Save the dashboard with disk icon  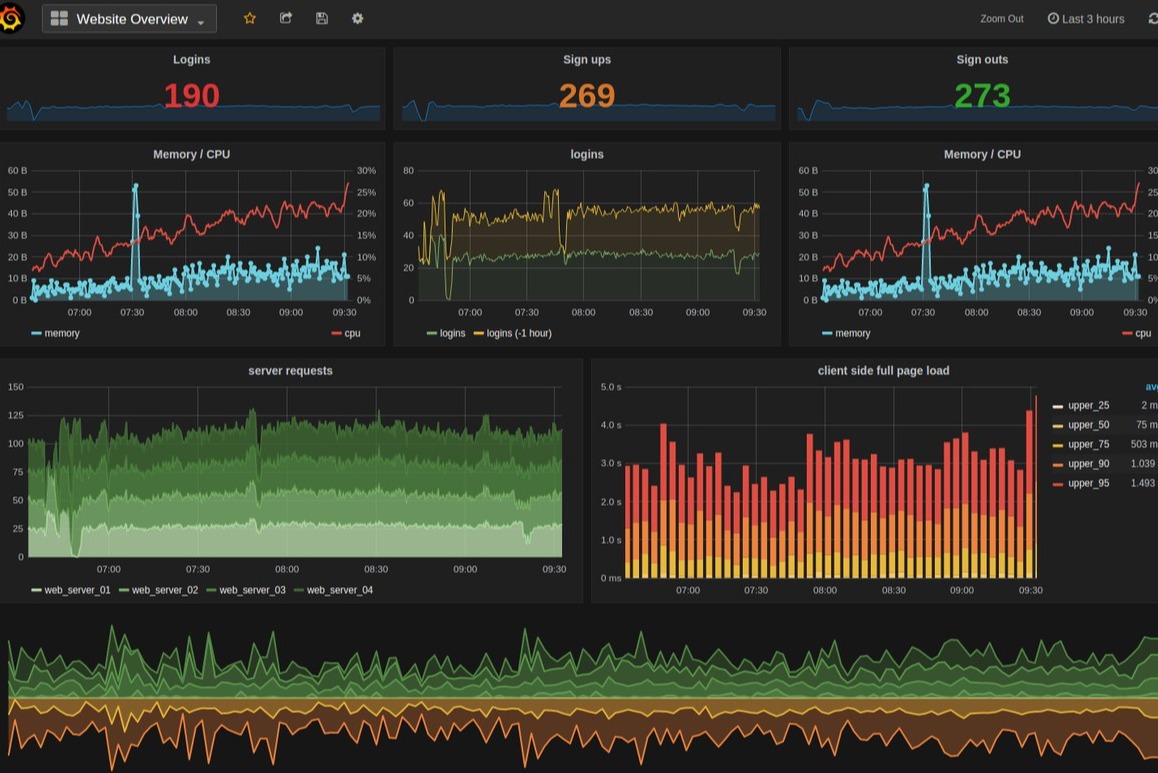tap(321, 18)
